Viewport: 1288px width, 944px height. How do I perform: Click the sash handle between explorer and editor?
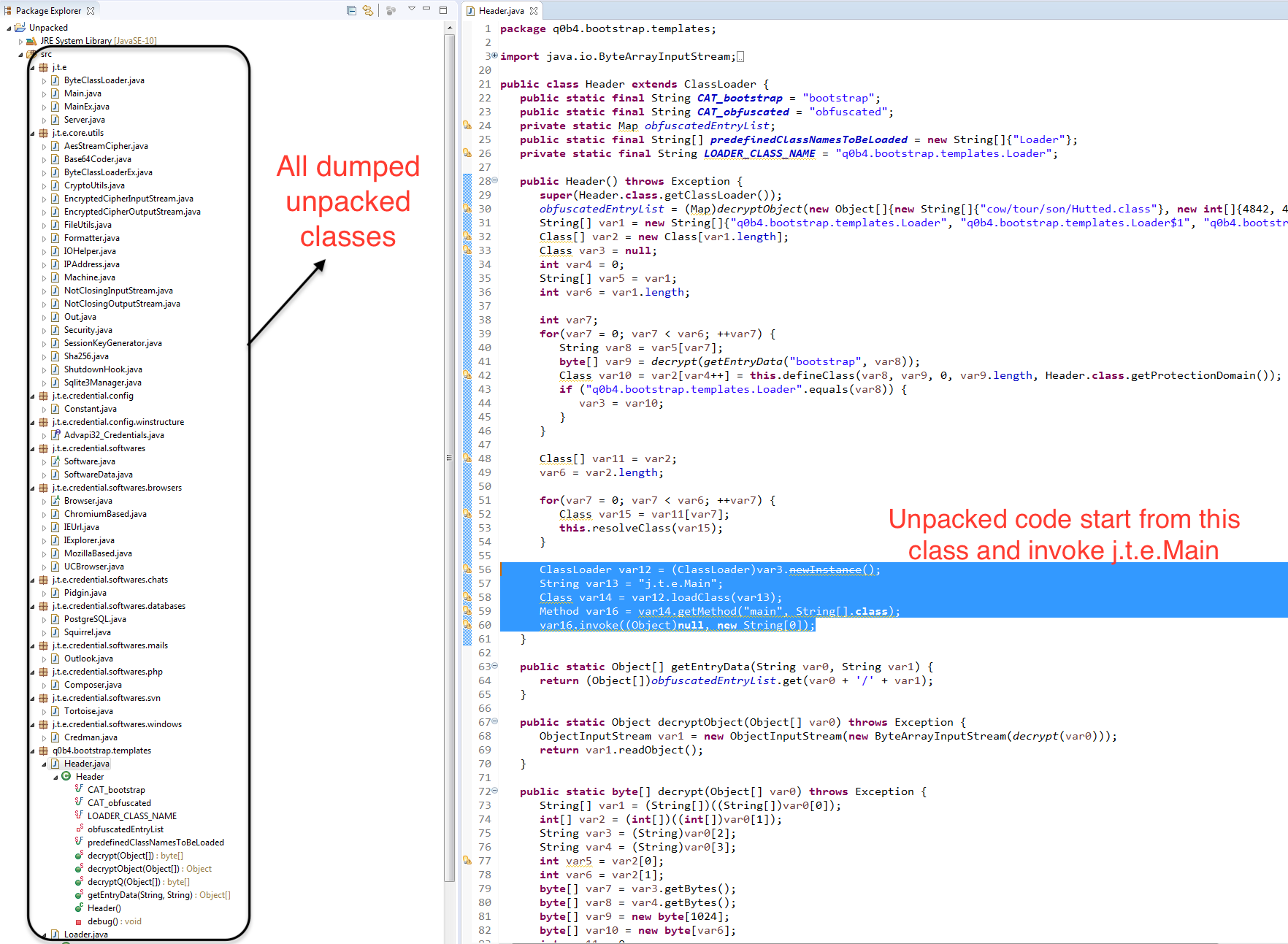[459, 472]
